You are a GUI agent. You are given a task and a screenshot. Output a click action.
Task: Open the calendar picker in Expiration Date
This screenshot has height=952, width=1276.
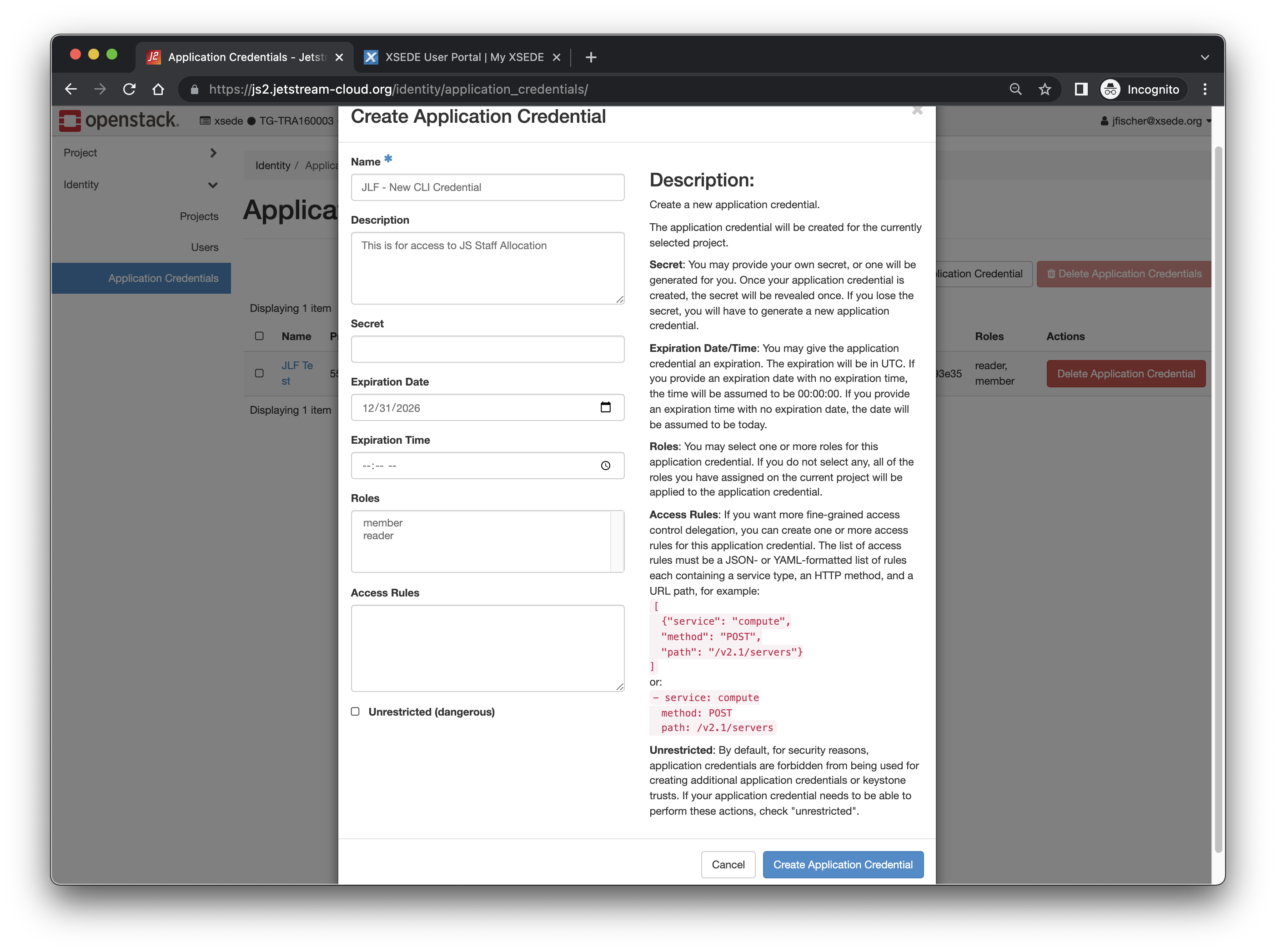click(x=605, y=407)
